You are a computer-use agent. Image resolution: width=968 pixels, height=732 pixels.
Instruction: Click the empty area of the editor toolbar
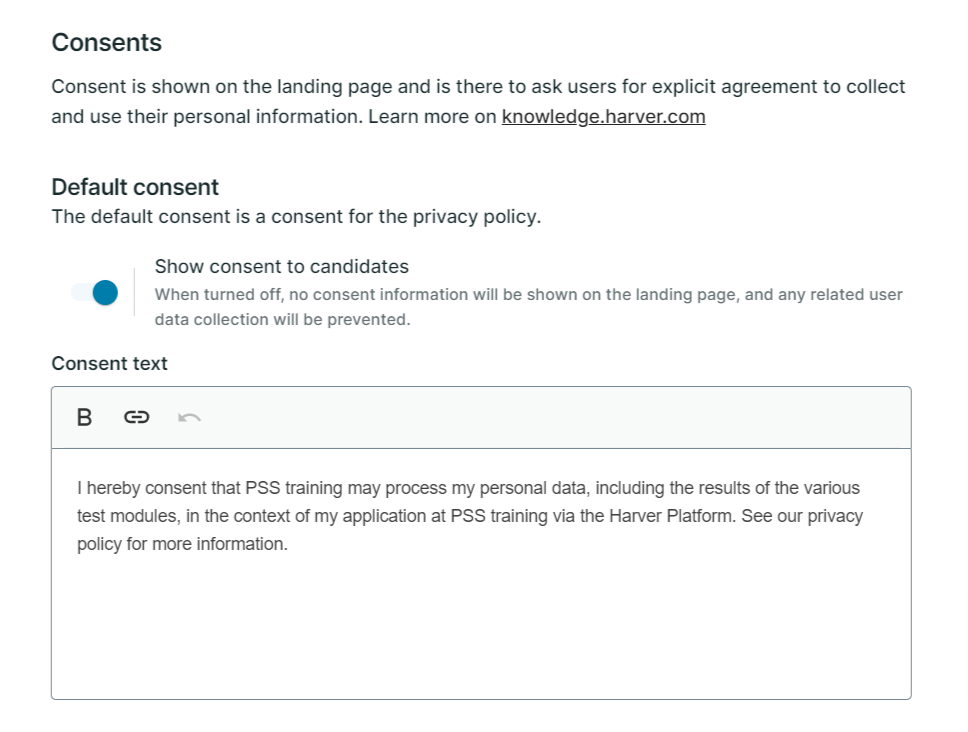pos(556,418)
